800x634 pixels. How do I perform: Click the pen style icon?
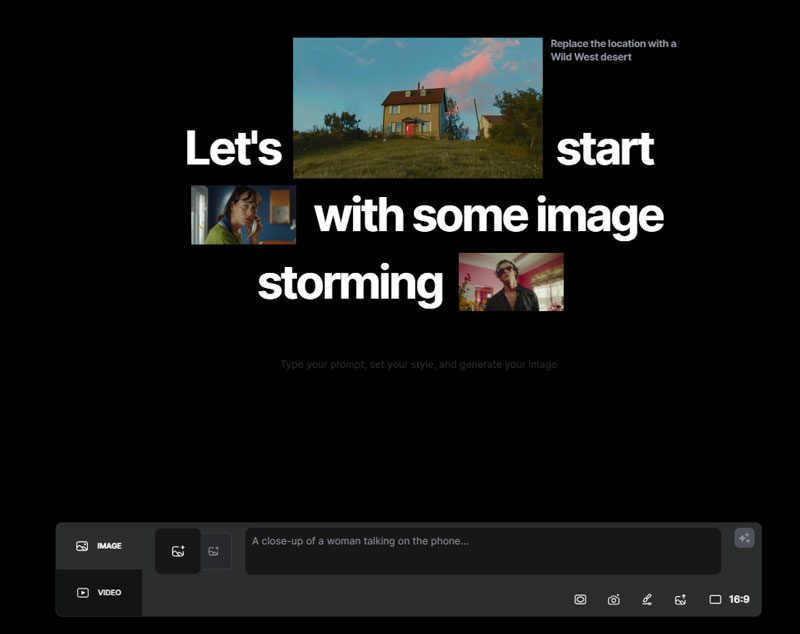647,600
